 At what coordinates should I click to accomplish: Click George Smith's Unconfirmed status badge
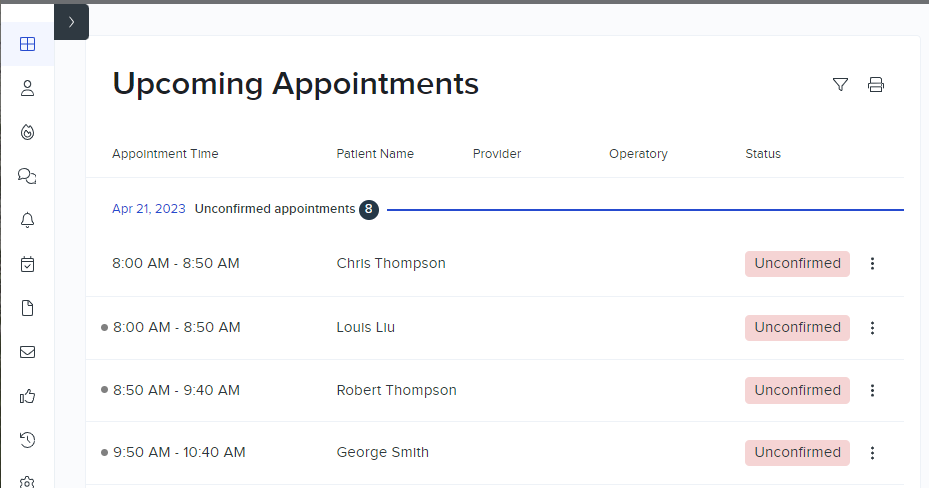click(797, 453)
